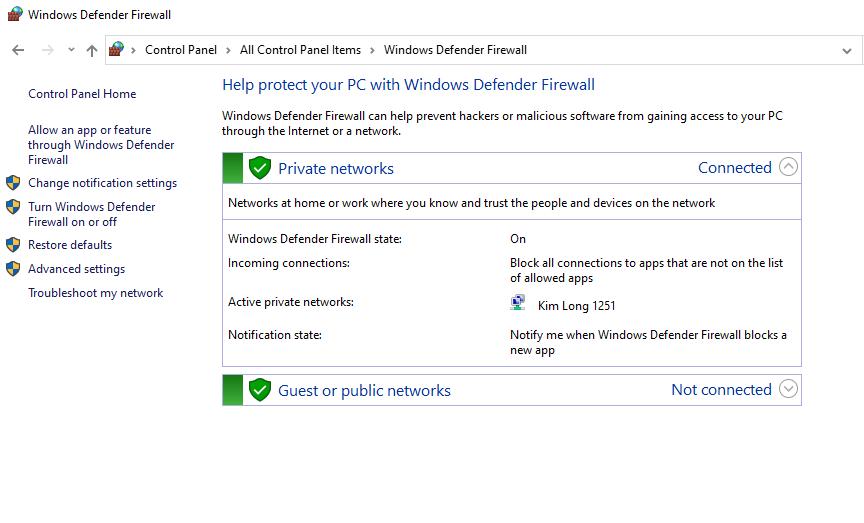Click the Windows Defender Firewall state label

(x=315, y=239)
